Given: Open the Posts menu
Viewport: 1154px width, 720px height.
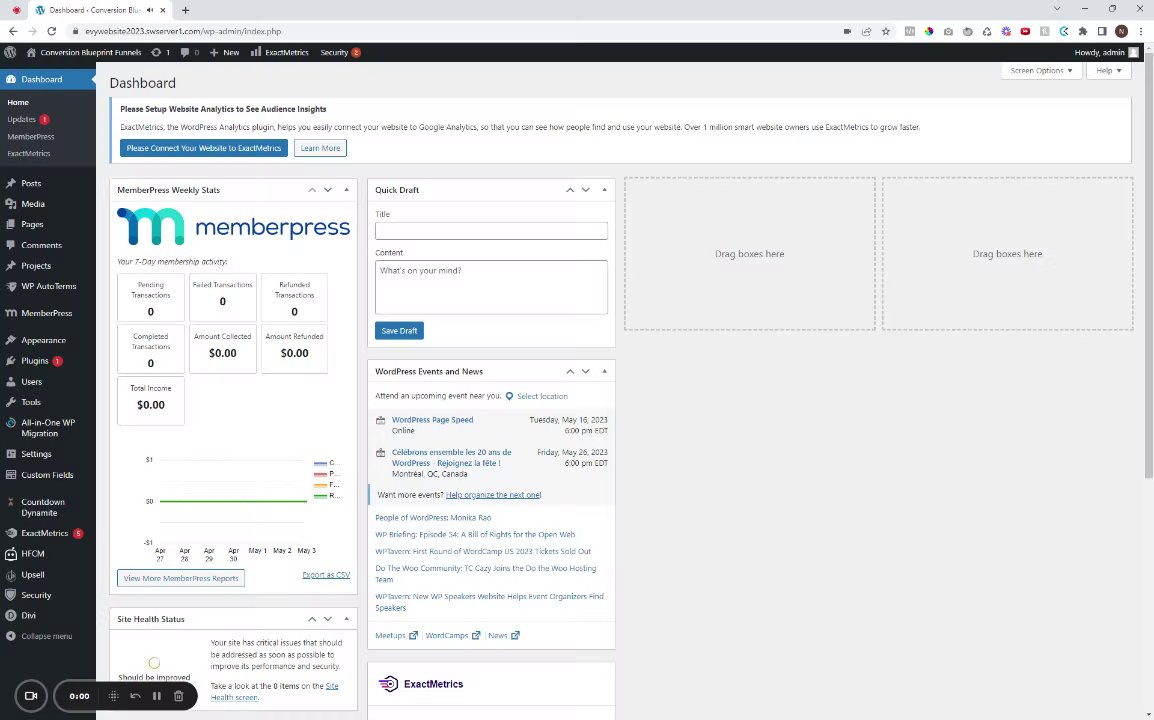Looking at the screenshot, I should coord(31,183).
